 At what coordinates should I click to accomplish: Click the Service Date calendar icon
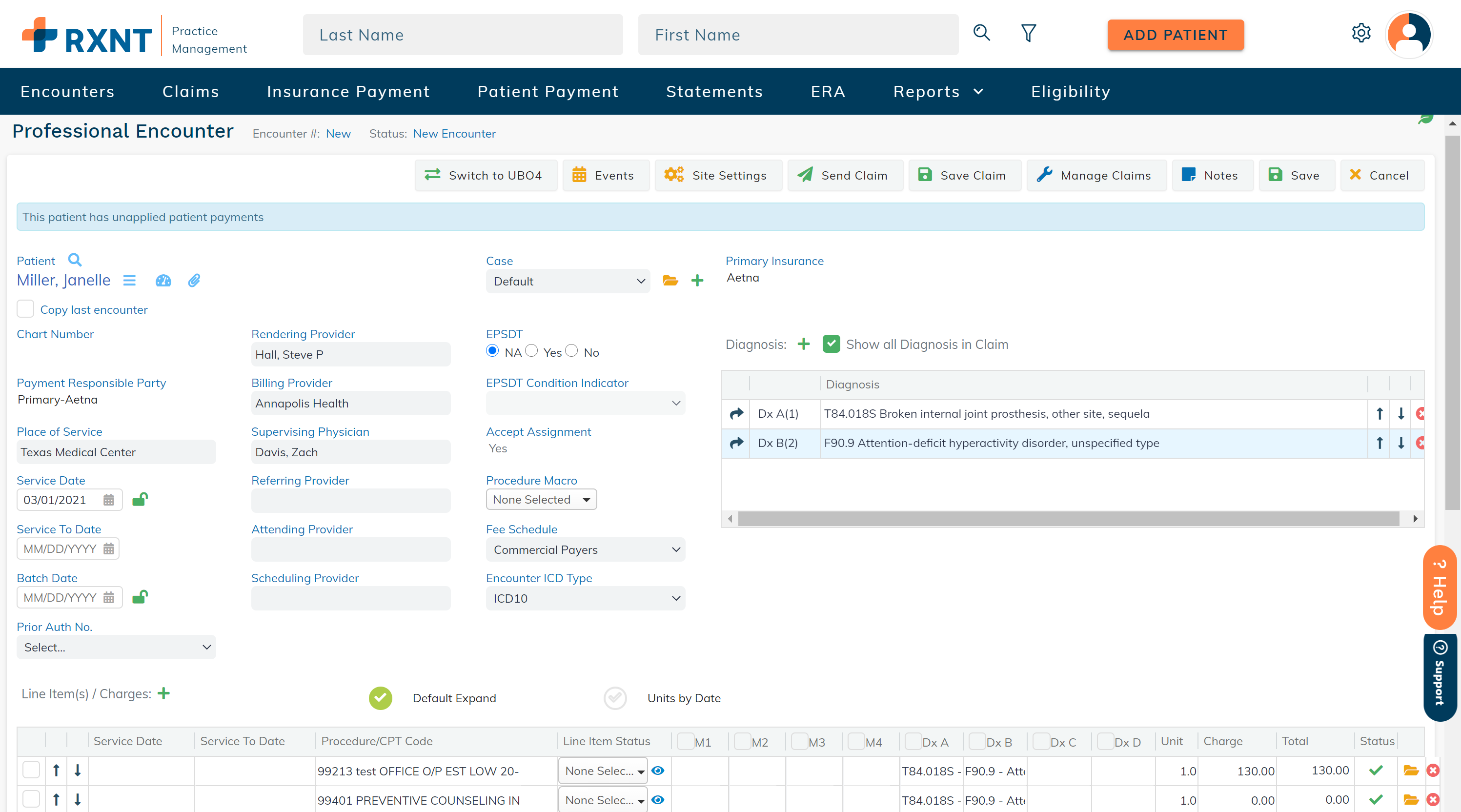pos(109,500)
